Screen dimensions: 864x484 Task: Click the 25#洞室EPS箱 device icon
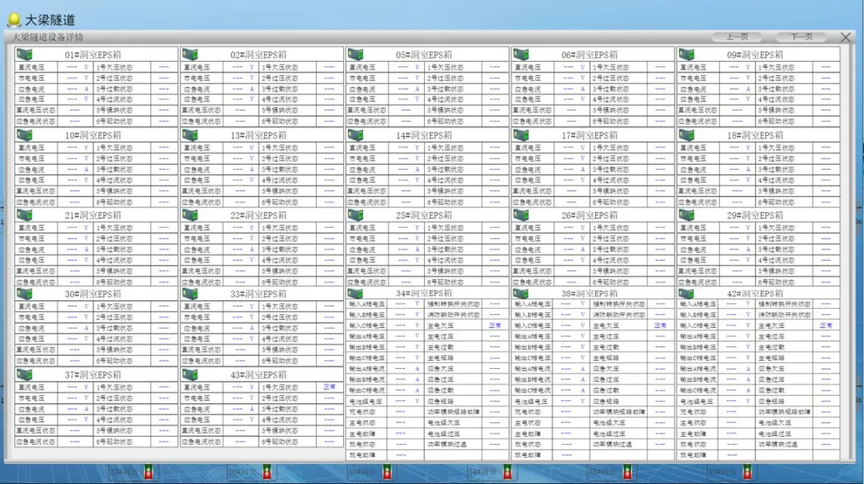click(x=355, y=215)
